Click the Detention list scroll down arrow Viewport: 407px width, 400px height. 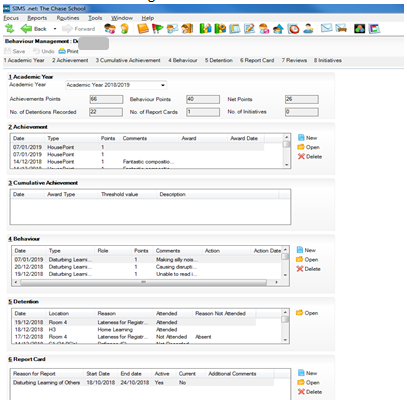coord(285,340)
